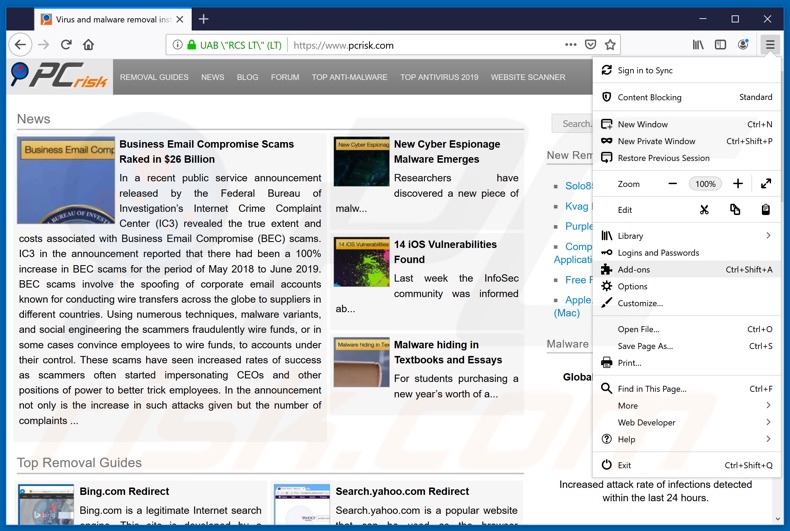Open NEWS in site navigation
The width and height of the screenshot is (790, 531).
(213, 77)
